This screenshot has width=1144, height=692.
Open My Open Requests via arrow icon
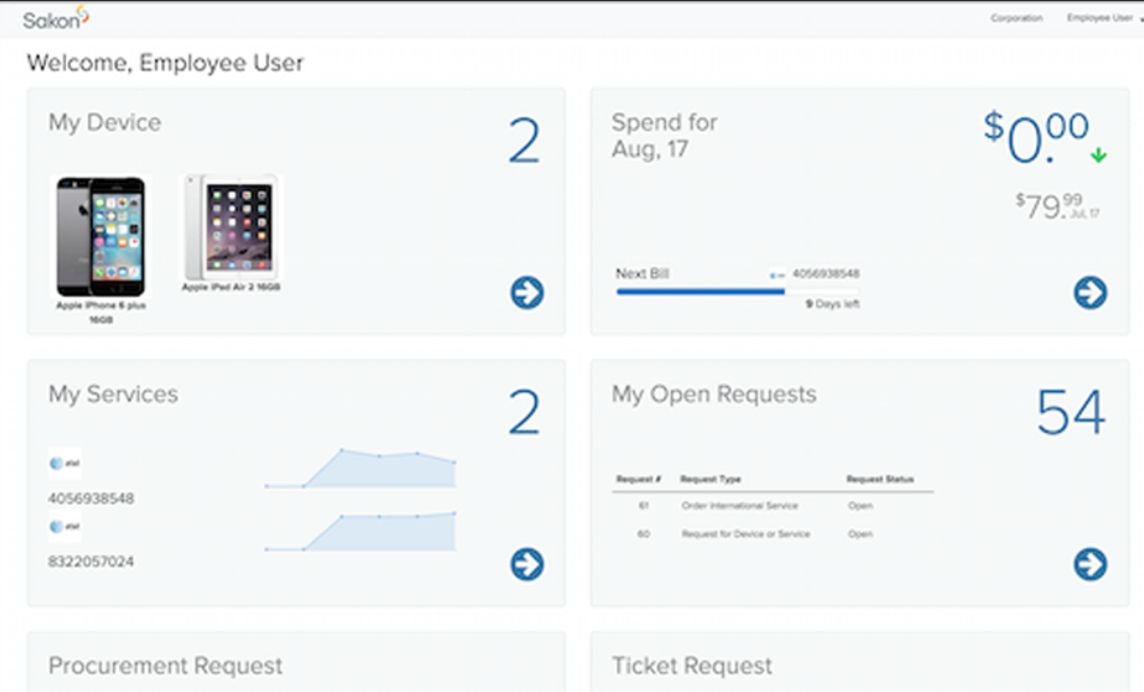point(1089,564)
